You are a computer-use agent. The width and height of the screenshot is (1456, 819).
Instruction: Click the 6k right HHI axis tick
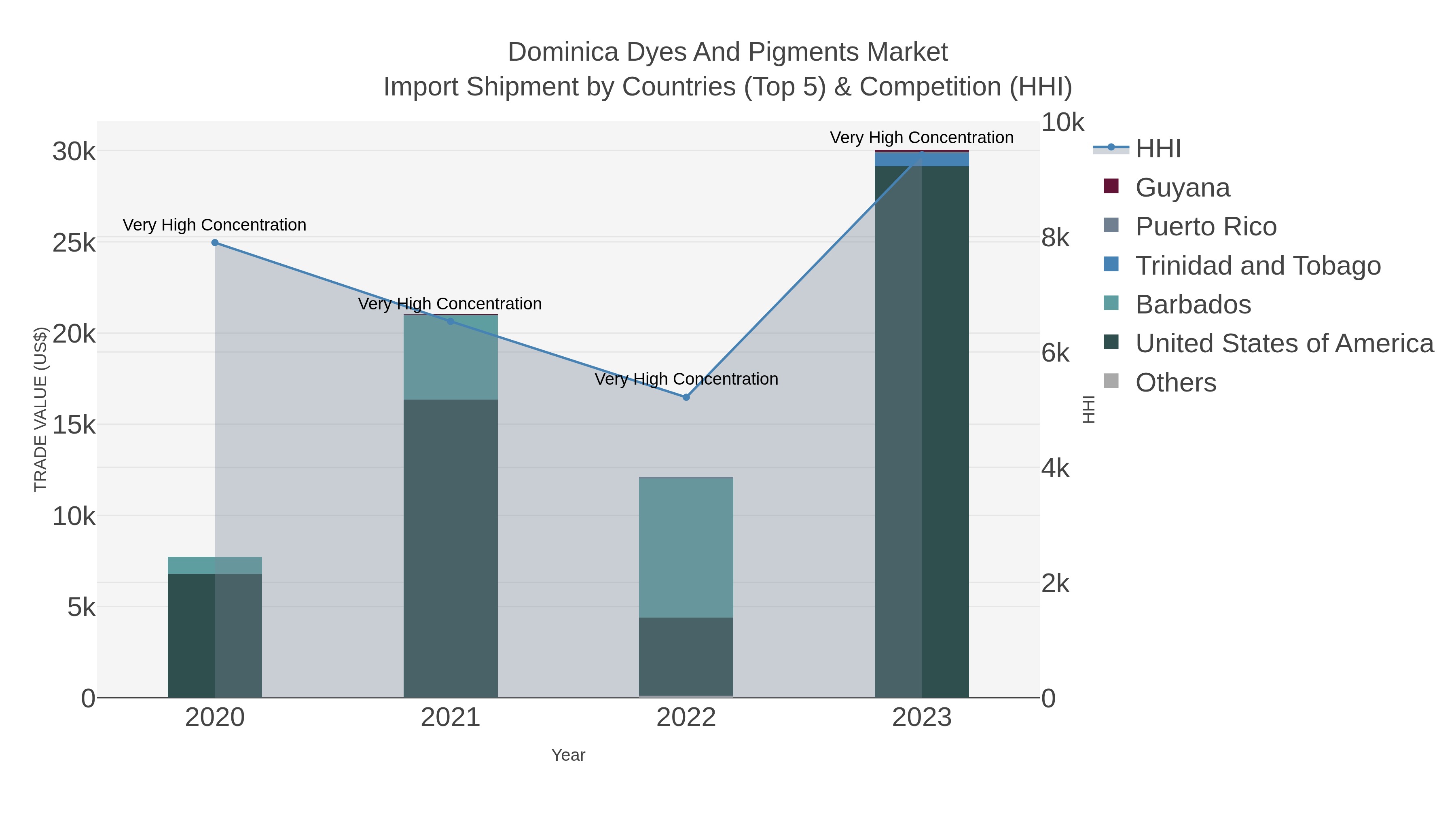1055,353
